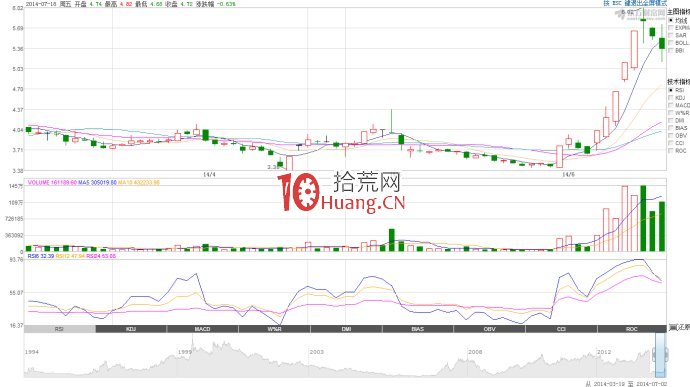Select KDJ radio in technical indicator list

671,98
